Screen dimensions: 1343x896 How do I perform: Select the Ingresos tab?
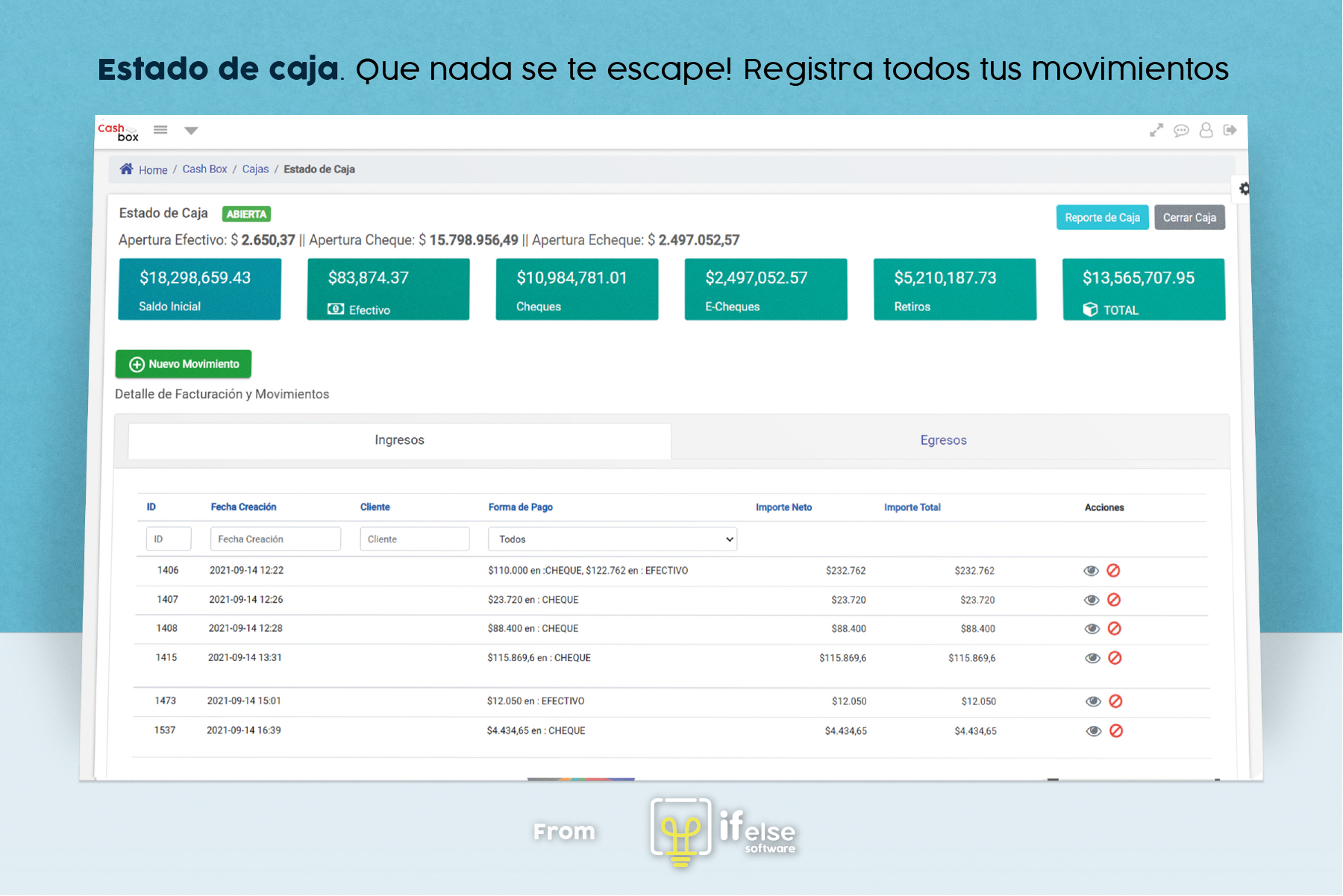[x=399, y=440]
